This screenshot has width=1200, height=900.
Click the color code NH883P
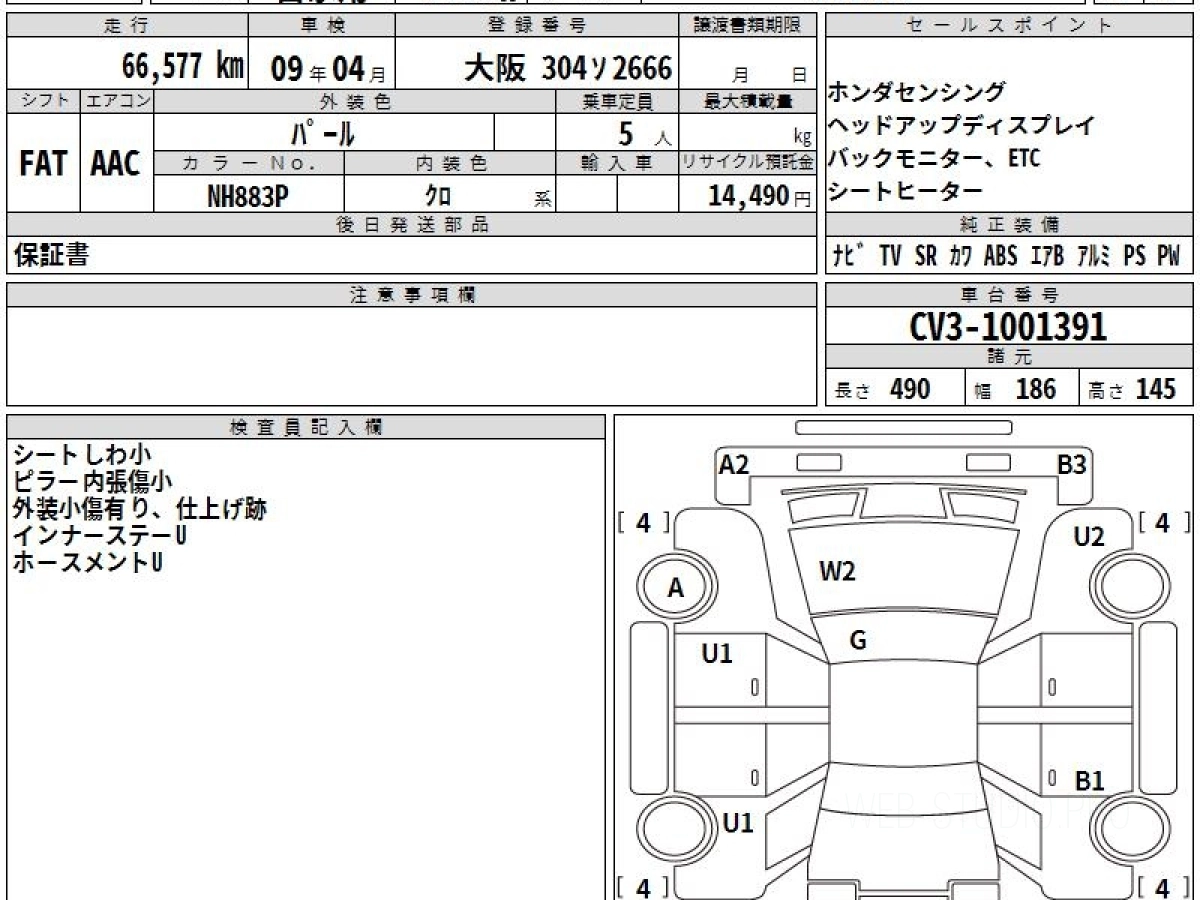click(x=247, y=197)
